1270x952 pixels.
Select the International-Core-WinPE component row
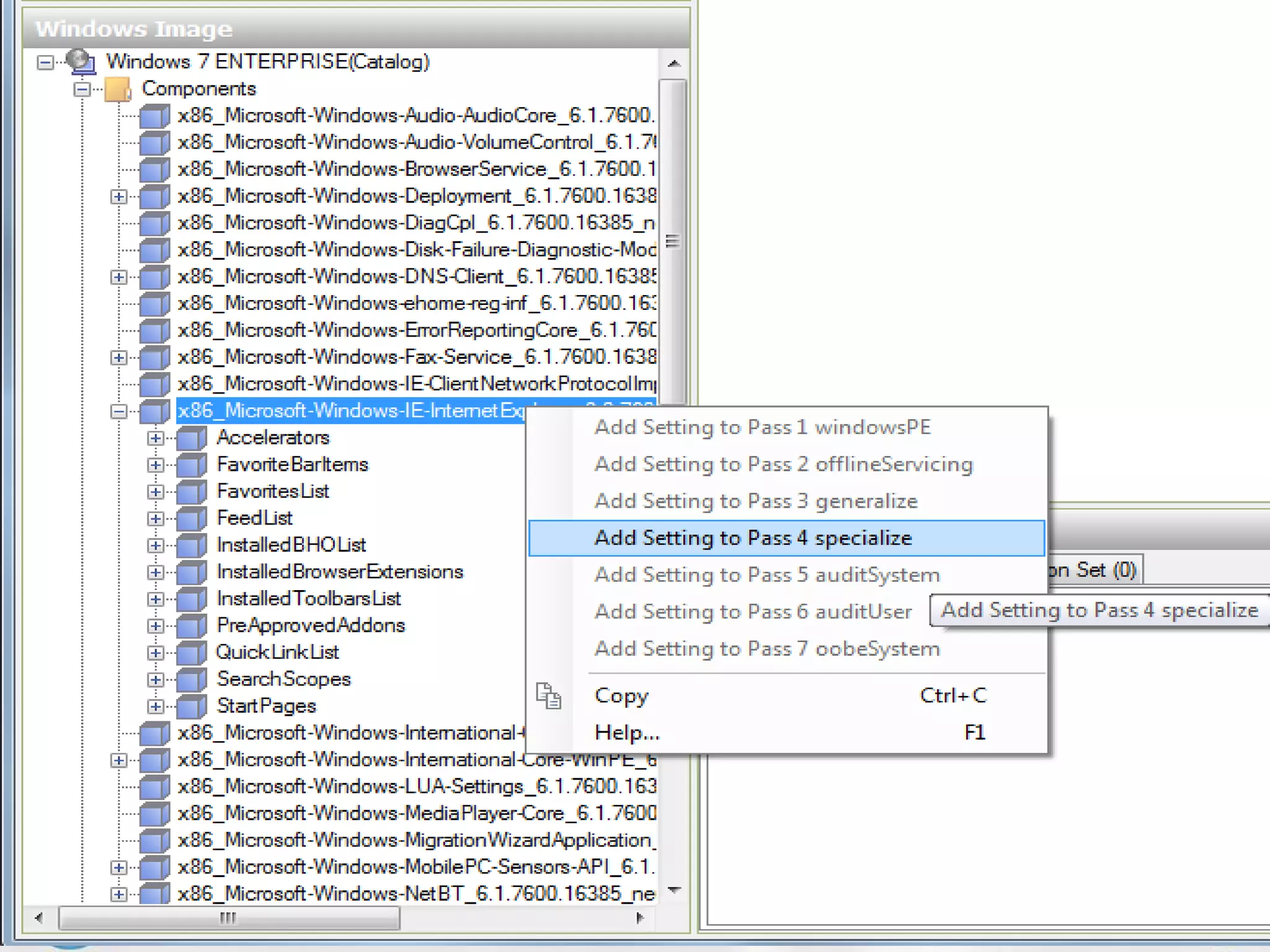[x=416, y=760]
